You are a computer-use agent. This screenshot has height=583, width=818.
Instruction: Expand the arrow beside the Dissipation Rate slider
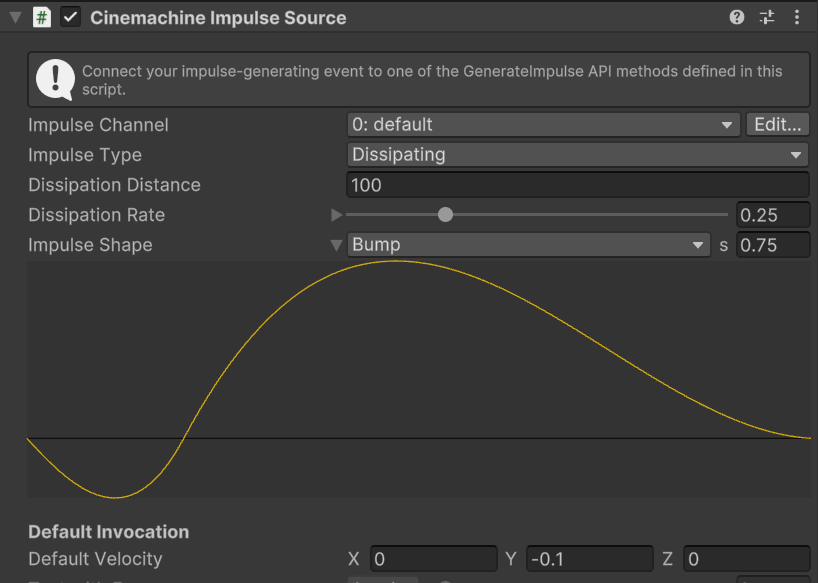[x=336, y=215]
